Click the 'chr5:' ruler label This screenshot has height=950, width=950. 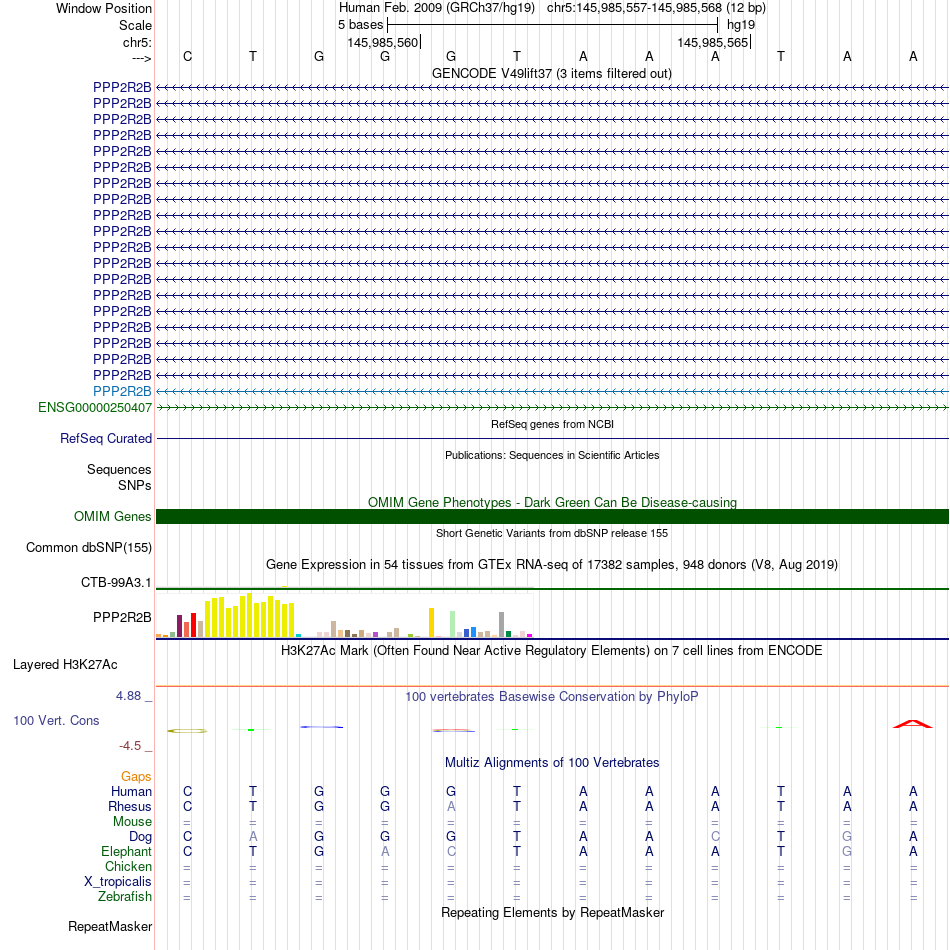(x=137, y=42)
